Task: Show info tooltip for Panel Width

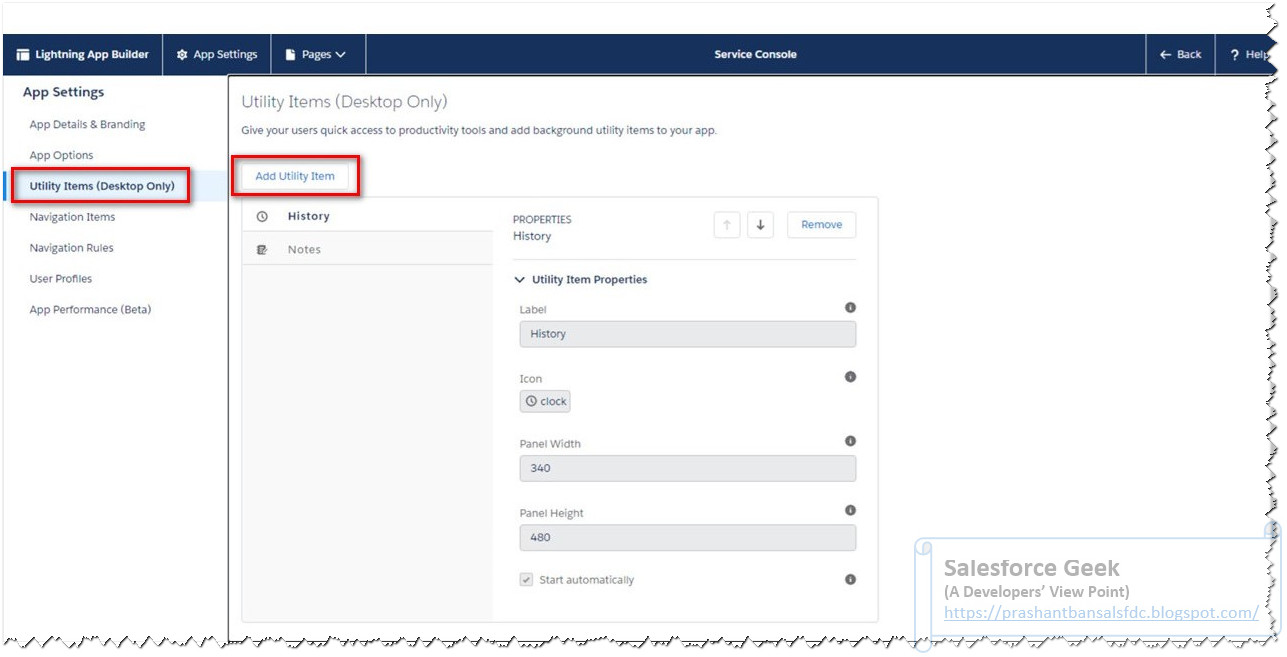Action: 850,441
